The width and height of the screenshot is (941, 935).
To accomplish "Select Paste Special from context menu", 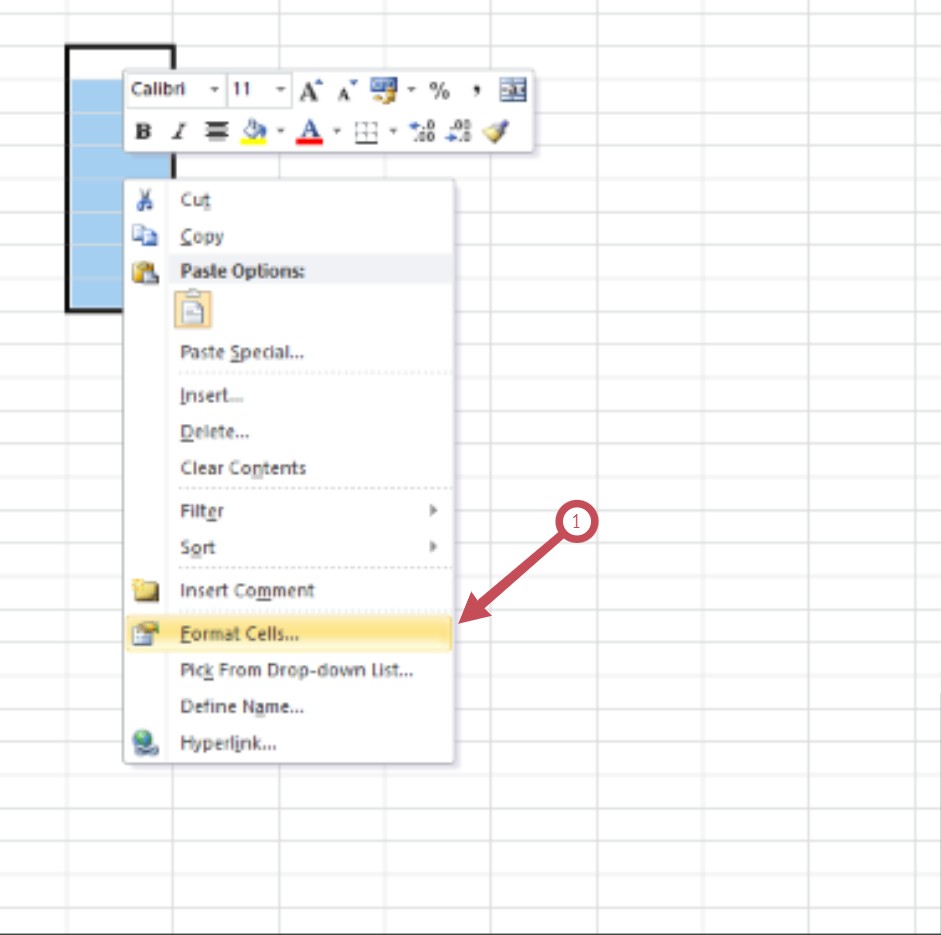I will [x=242, y=352].
